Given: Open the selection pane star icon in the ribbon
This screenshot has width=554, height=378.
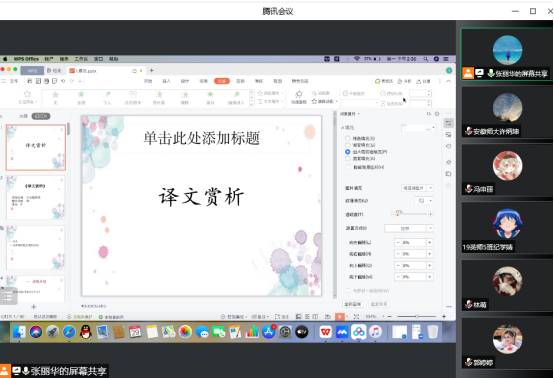Looking at the screenshot, I should click(x=299, y=94).
